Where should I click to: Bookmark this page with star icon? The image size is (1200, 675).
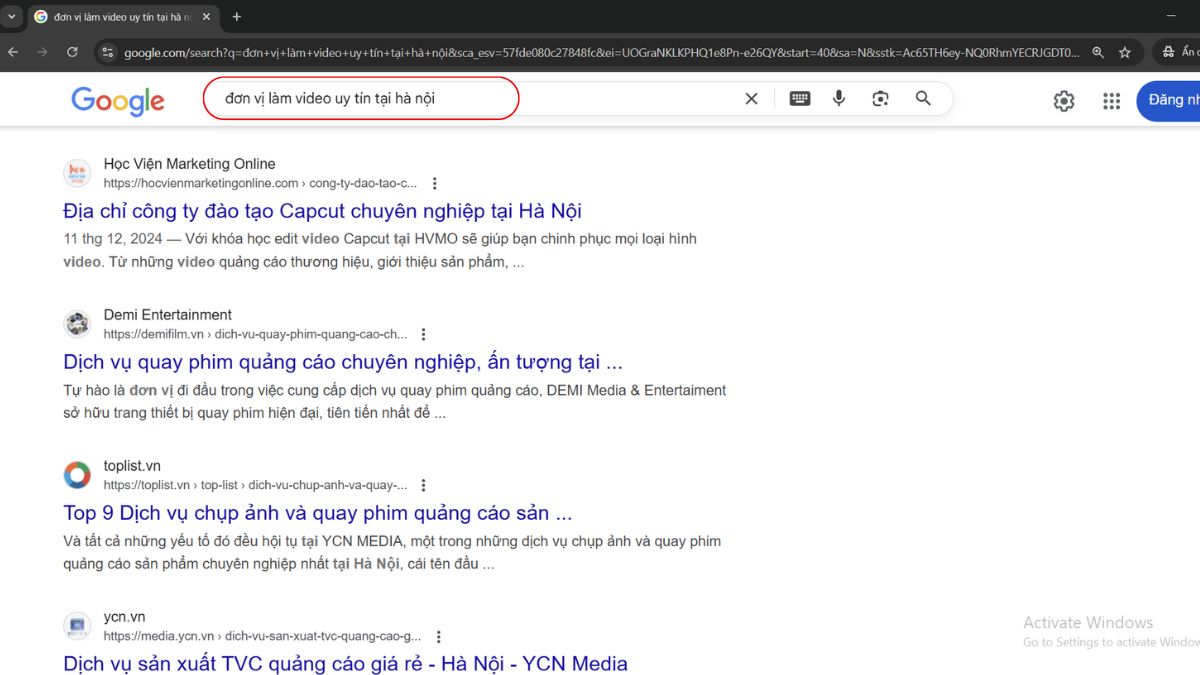coord(1125,52)
